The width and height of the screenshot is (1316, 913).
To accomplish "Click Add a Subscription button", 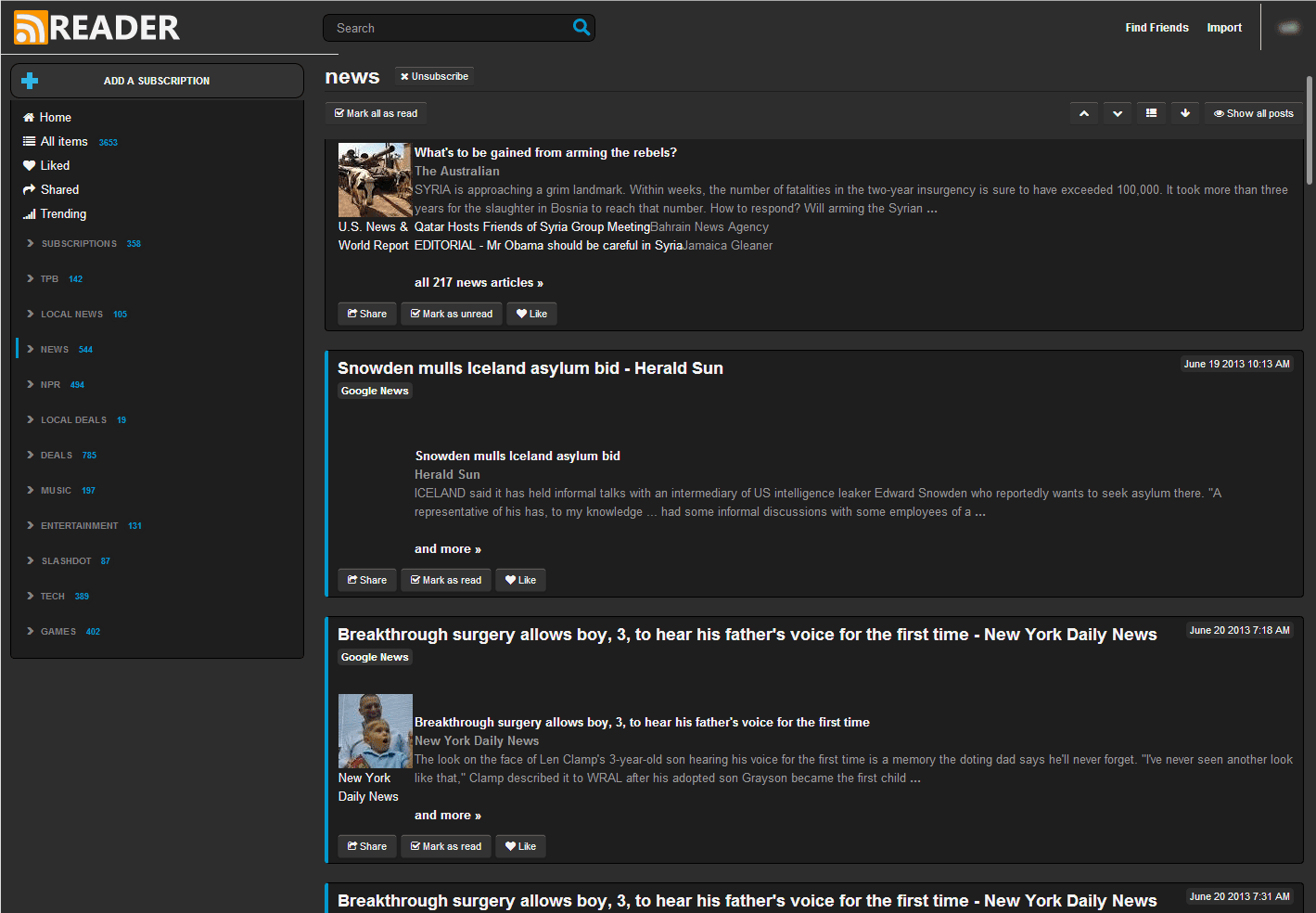I will pyautogui.click(x=157, y=81).
